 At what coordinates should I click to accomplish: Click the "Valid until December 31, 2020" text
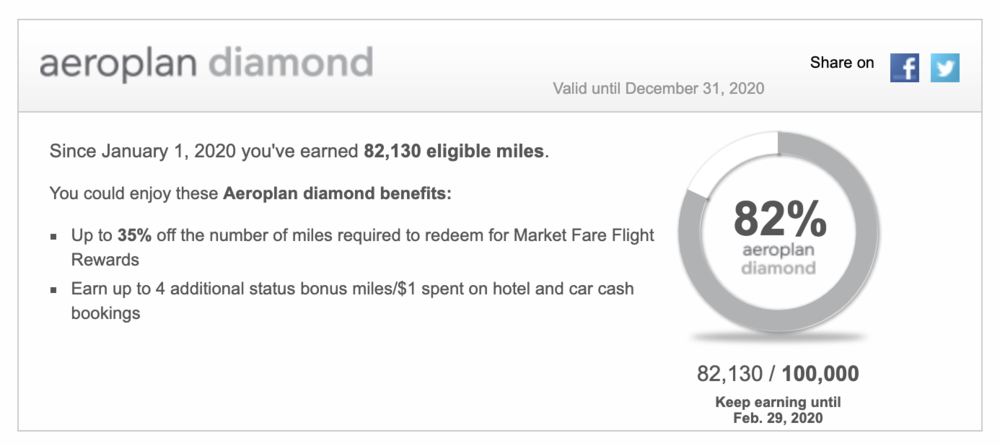(658, 88)
